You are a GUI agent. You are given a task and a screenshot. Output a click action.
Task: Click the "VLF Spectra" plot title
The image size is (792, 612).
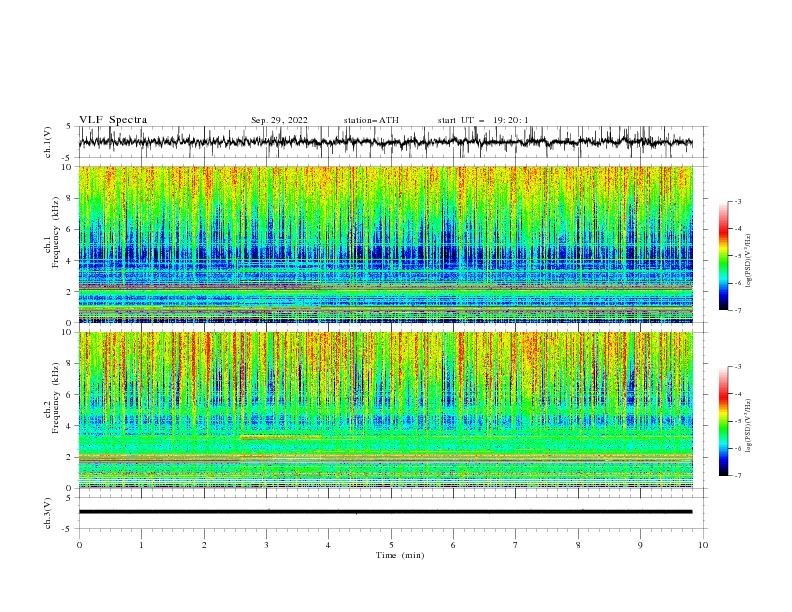pyautogui.click(x=113, y=120)
